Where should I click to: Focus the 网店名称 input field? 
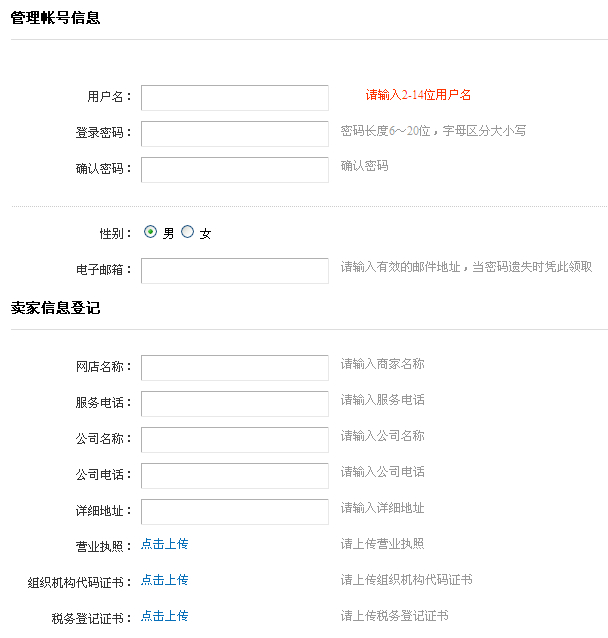[x=234, y=368]
